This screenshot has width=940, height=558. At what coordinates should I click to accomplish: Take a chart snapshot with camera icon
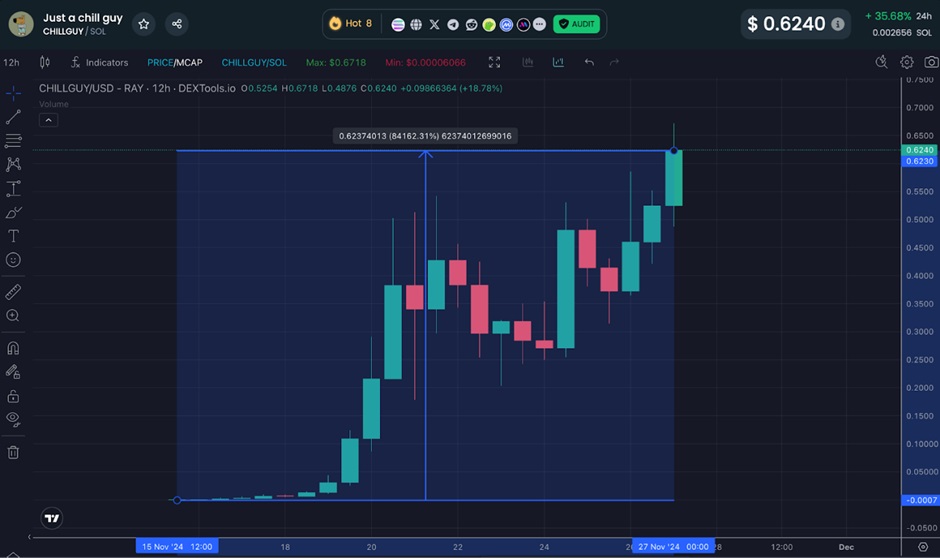coord(931,62)
